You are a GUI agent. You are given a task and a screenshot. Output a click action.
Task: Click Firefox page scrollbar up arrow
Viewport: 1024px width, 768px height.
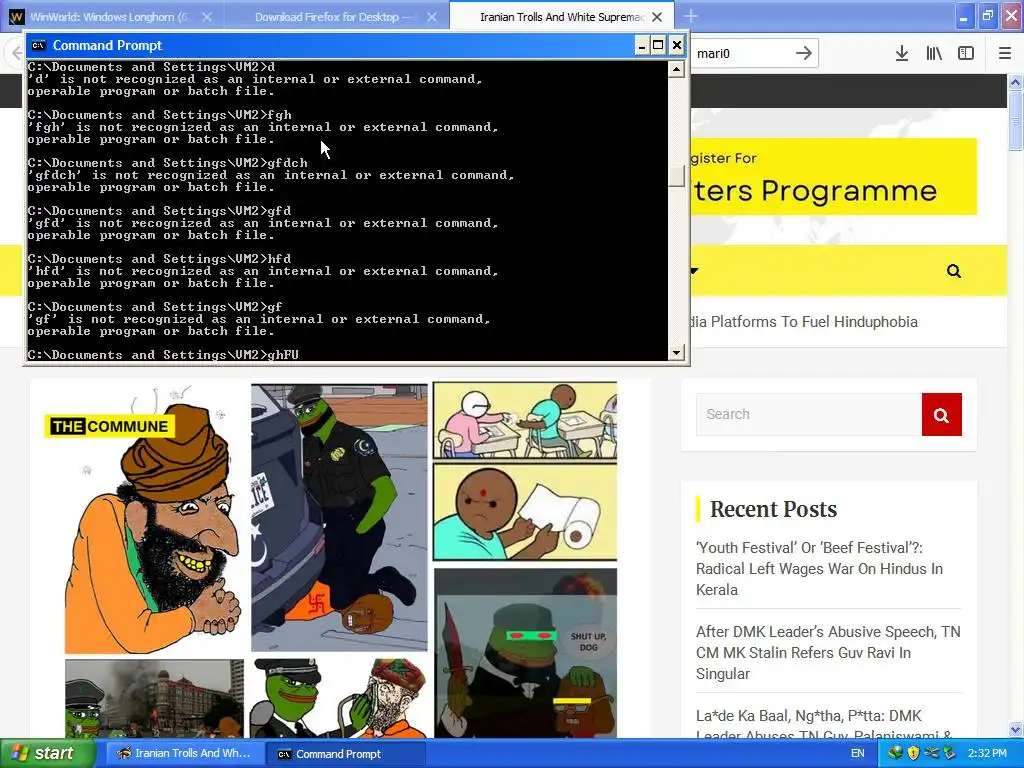pos(1016,82)
